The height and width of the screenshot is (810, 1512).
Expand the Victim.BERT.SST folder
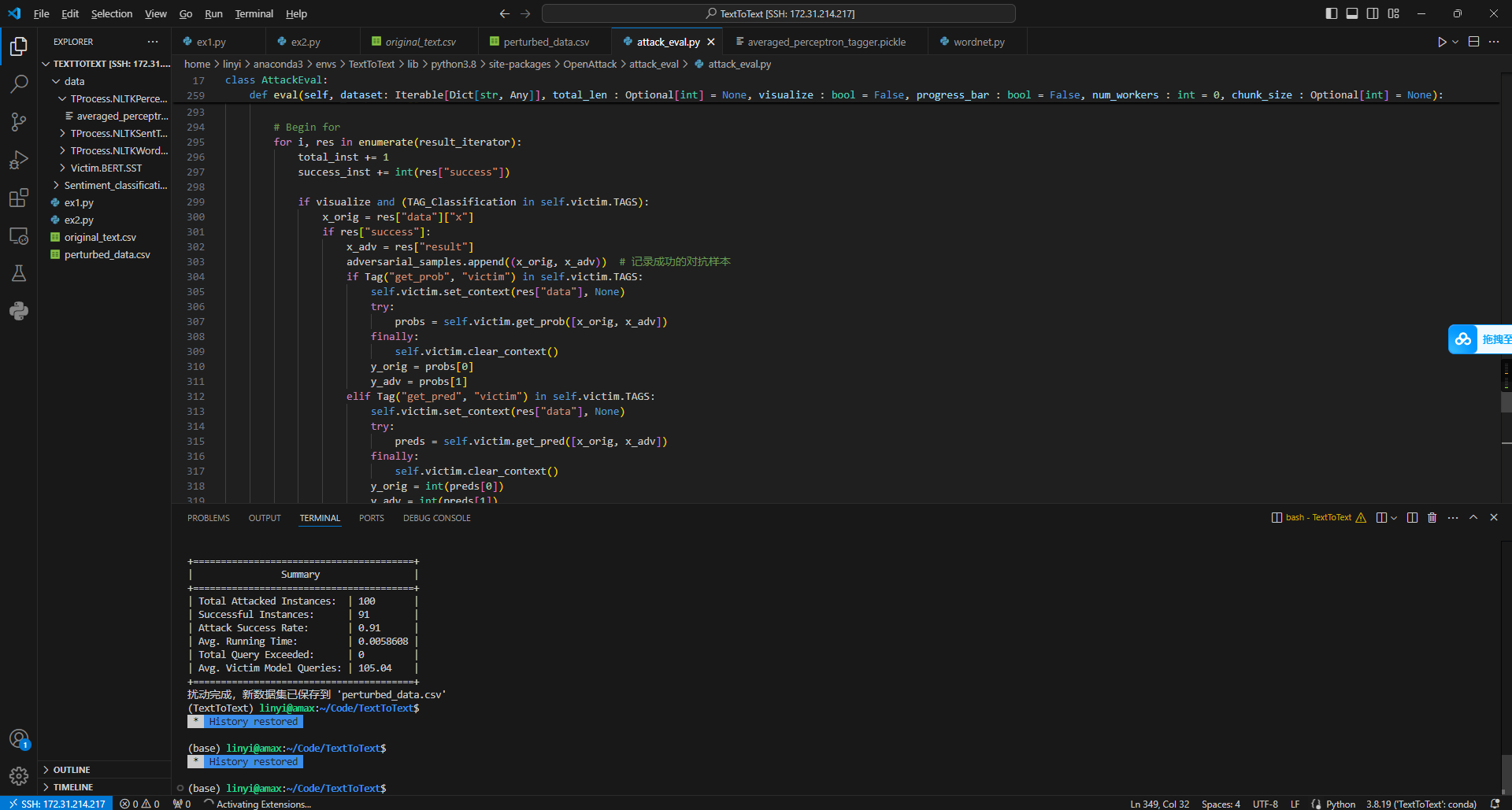tap(106, 168)
